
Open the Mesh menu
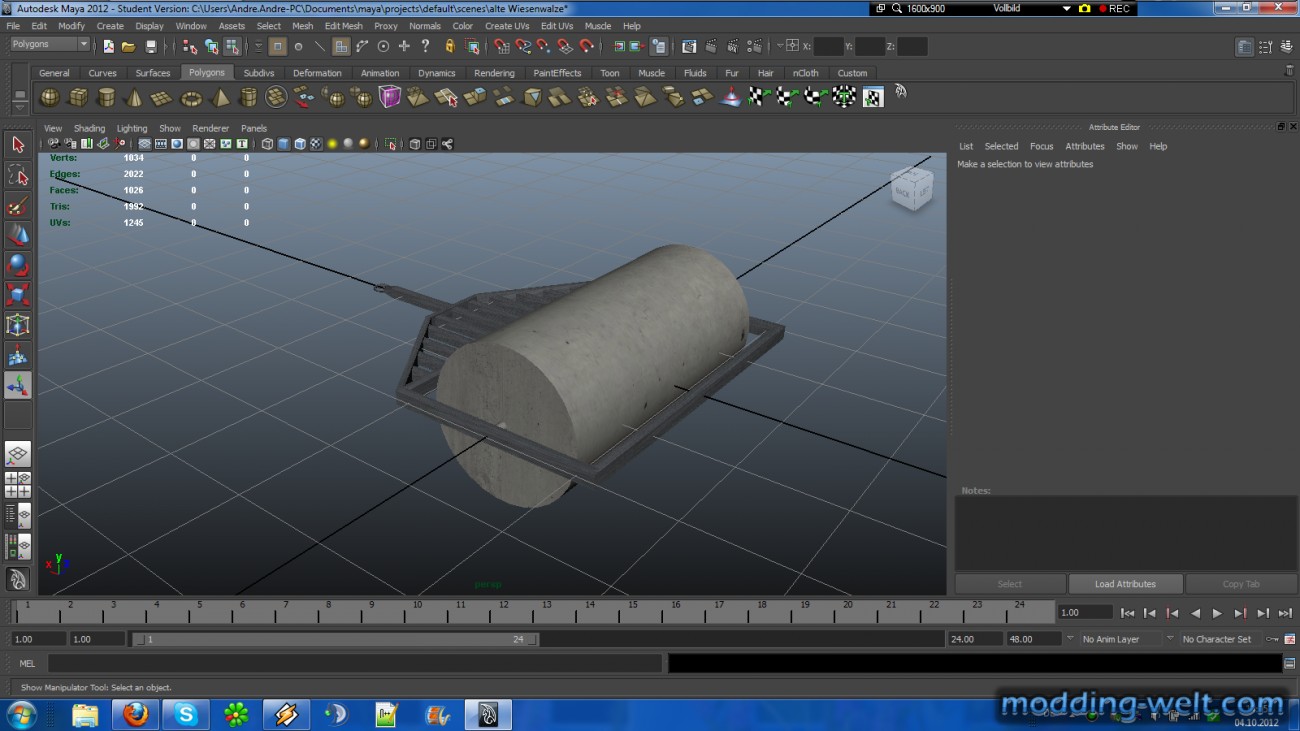[x=302, y=26]
